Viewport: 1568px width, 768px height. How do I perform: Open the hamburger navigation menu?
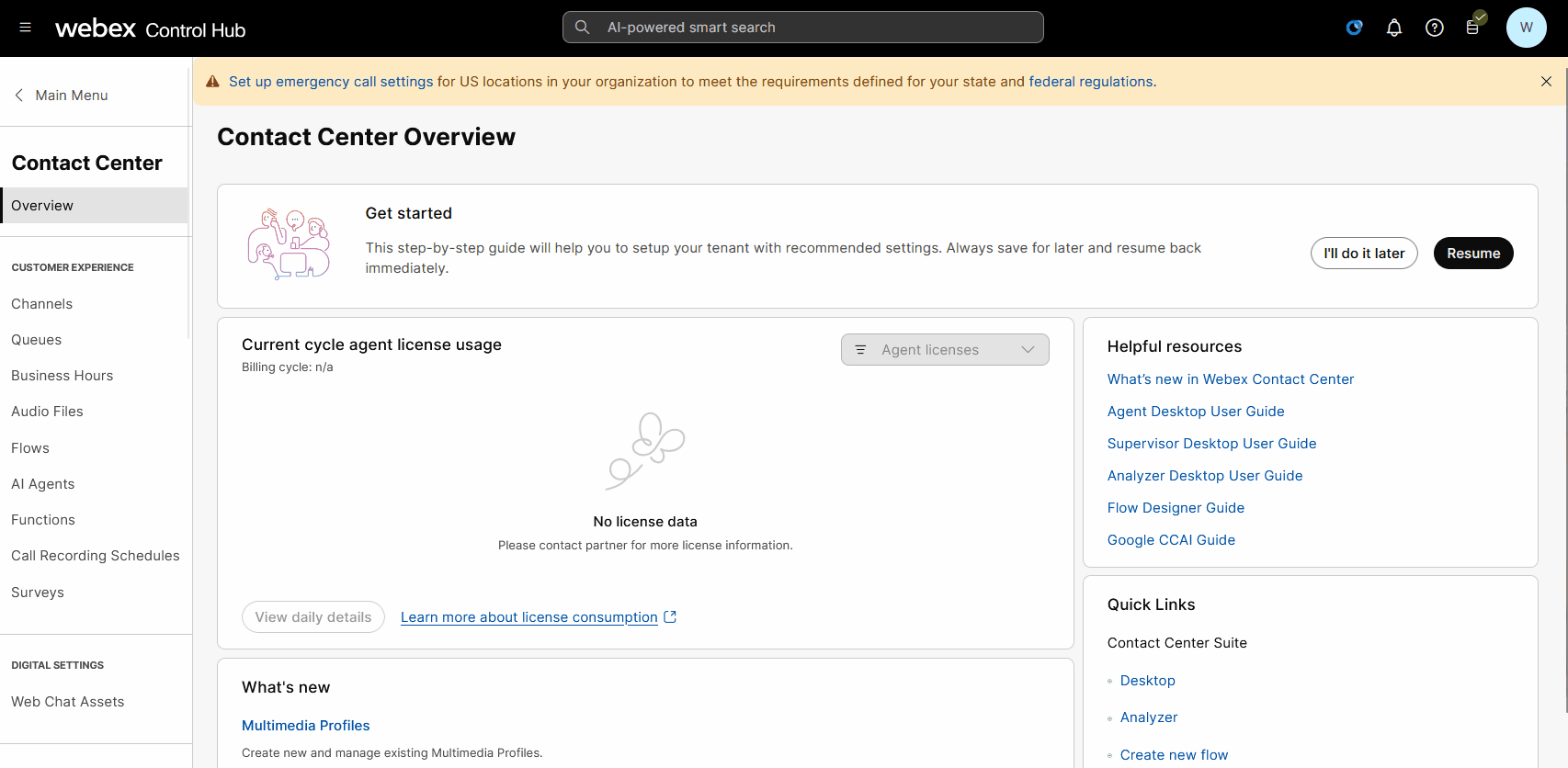tap(25, 28)
